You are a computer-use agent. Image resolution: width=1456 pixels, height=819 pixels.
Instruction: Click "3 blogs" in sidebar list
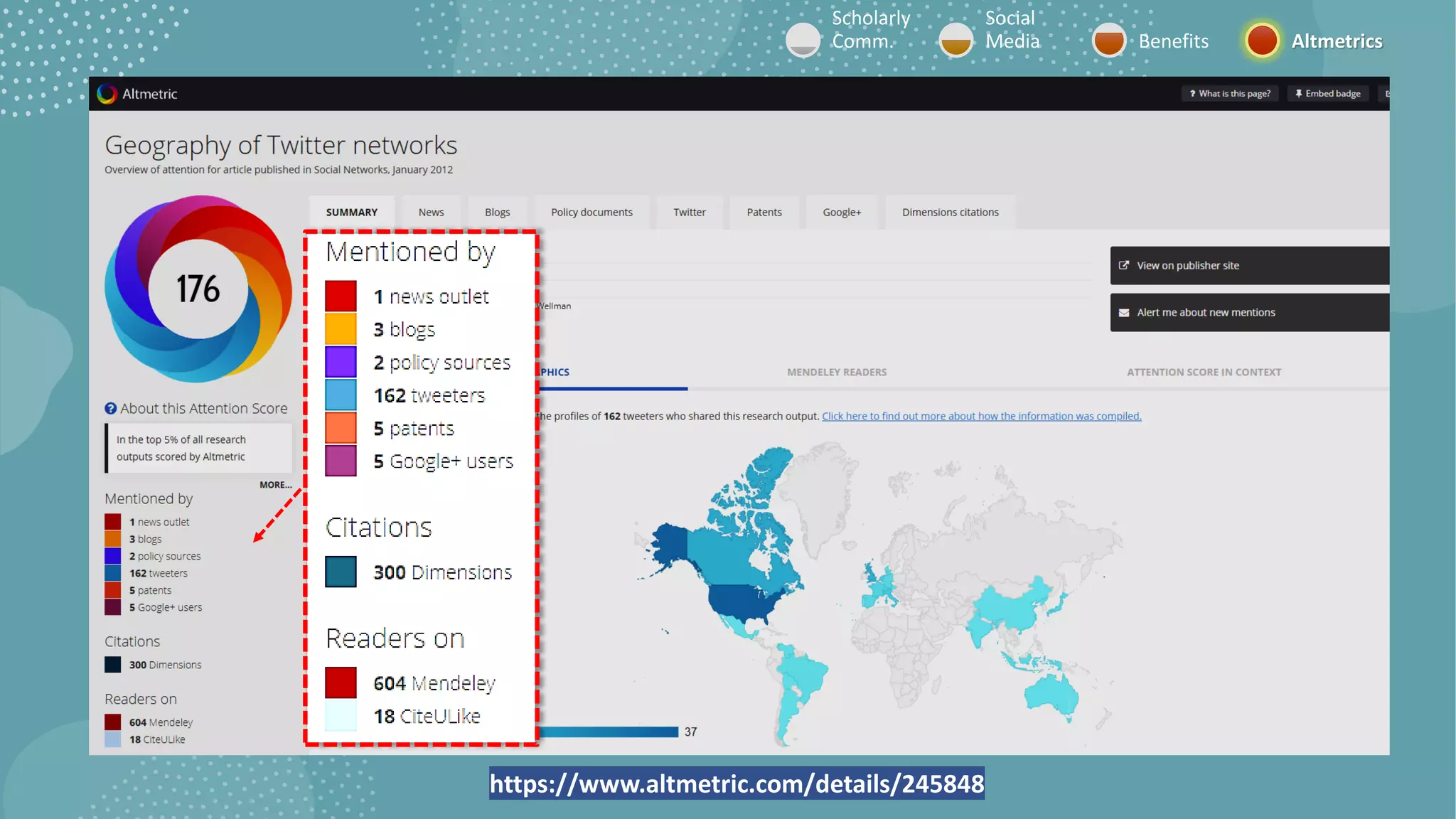click(145, 539)
